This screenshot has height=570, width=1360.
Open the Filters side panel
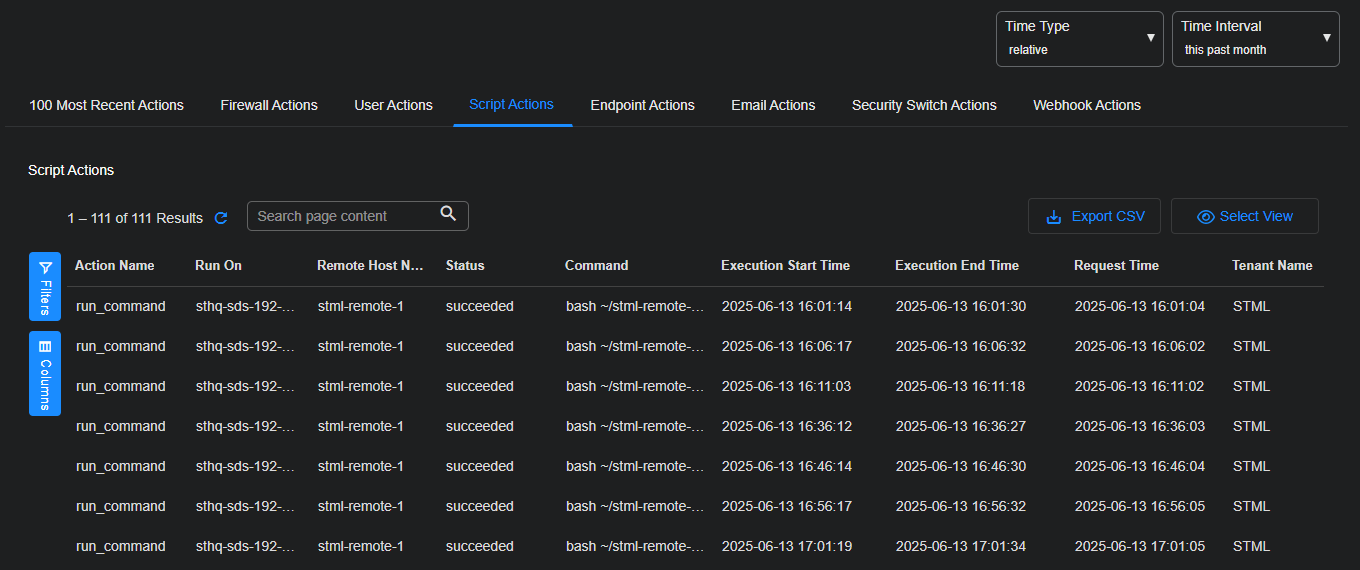coord(45,286)
